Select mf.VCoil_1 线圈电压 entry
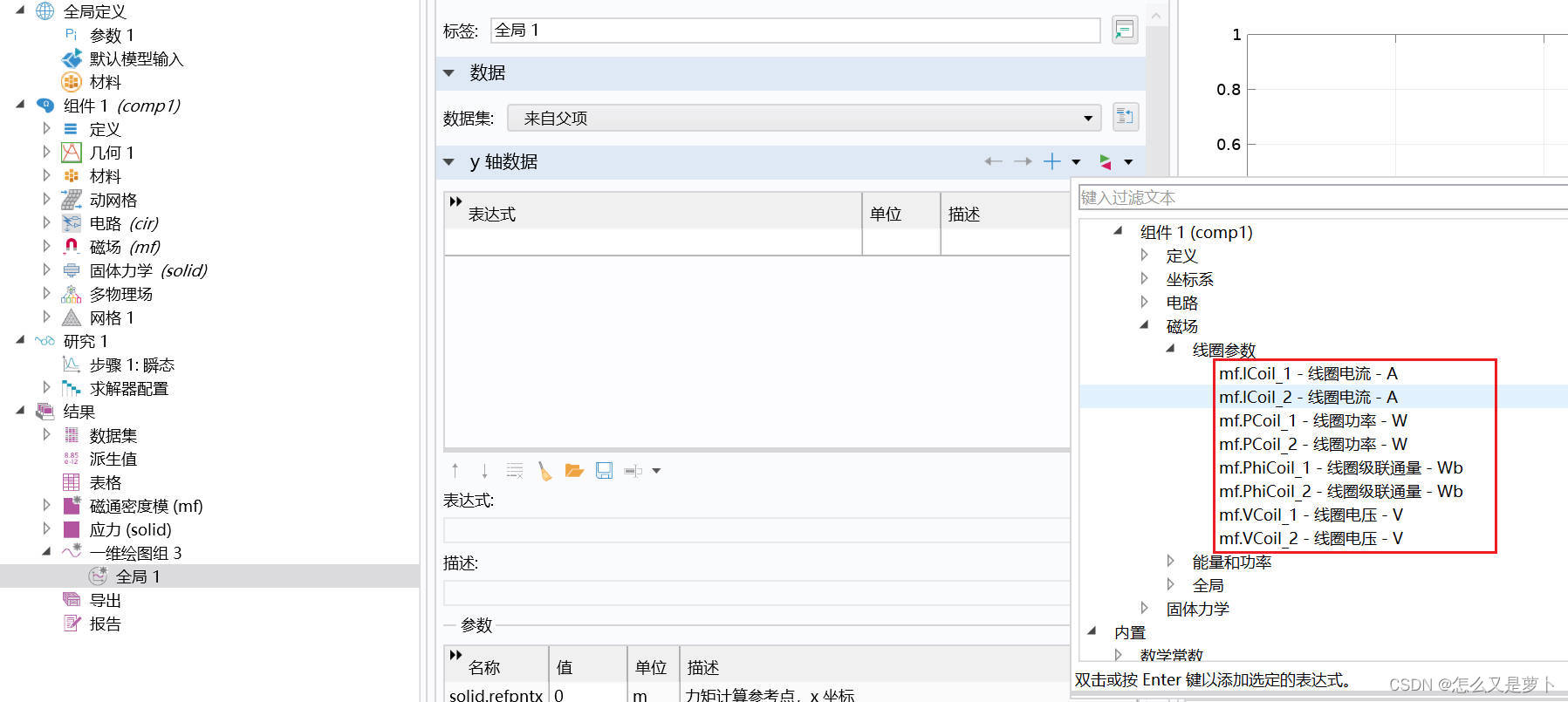 click(1311, 515)
